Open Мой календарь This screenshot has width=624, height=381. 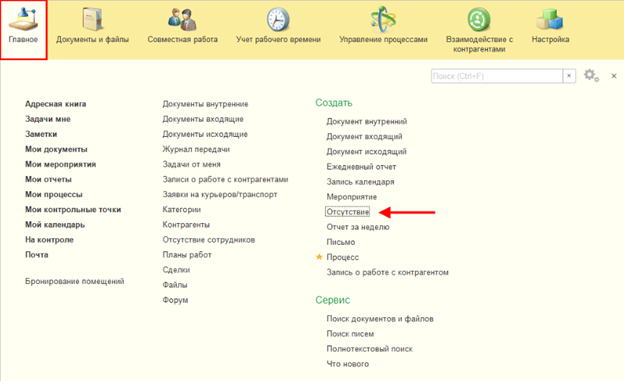[55, 225]
